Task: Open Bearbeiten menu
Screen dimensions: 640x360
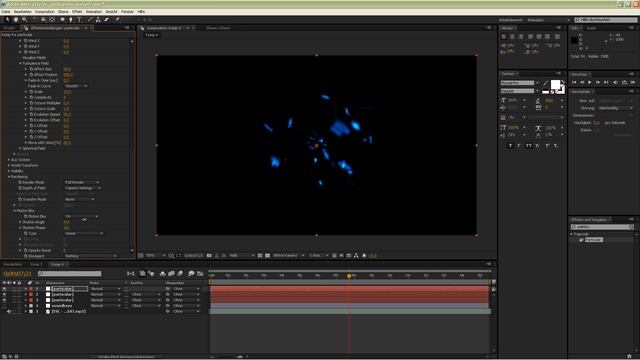Action: [x=22, y=11]
